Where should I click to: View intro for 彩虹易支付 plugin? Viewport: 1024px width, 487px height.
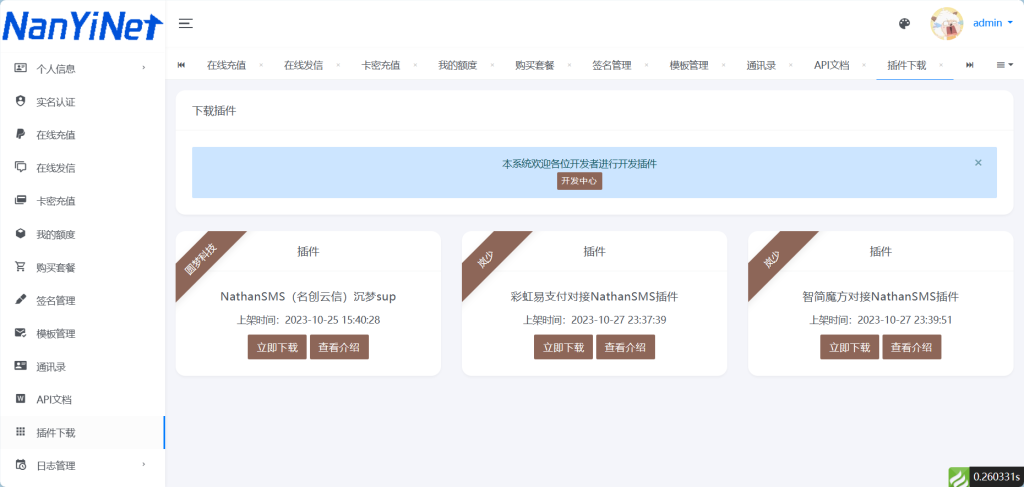[x=625, y=347]
